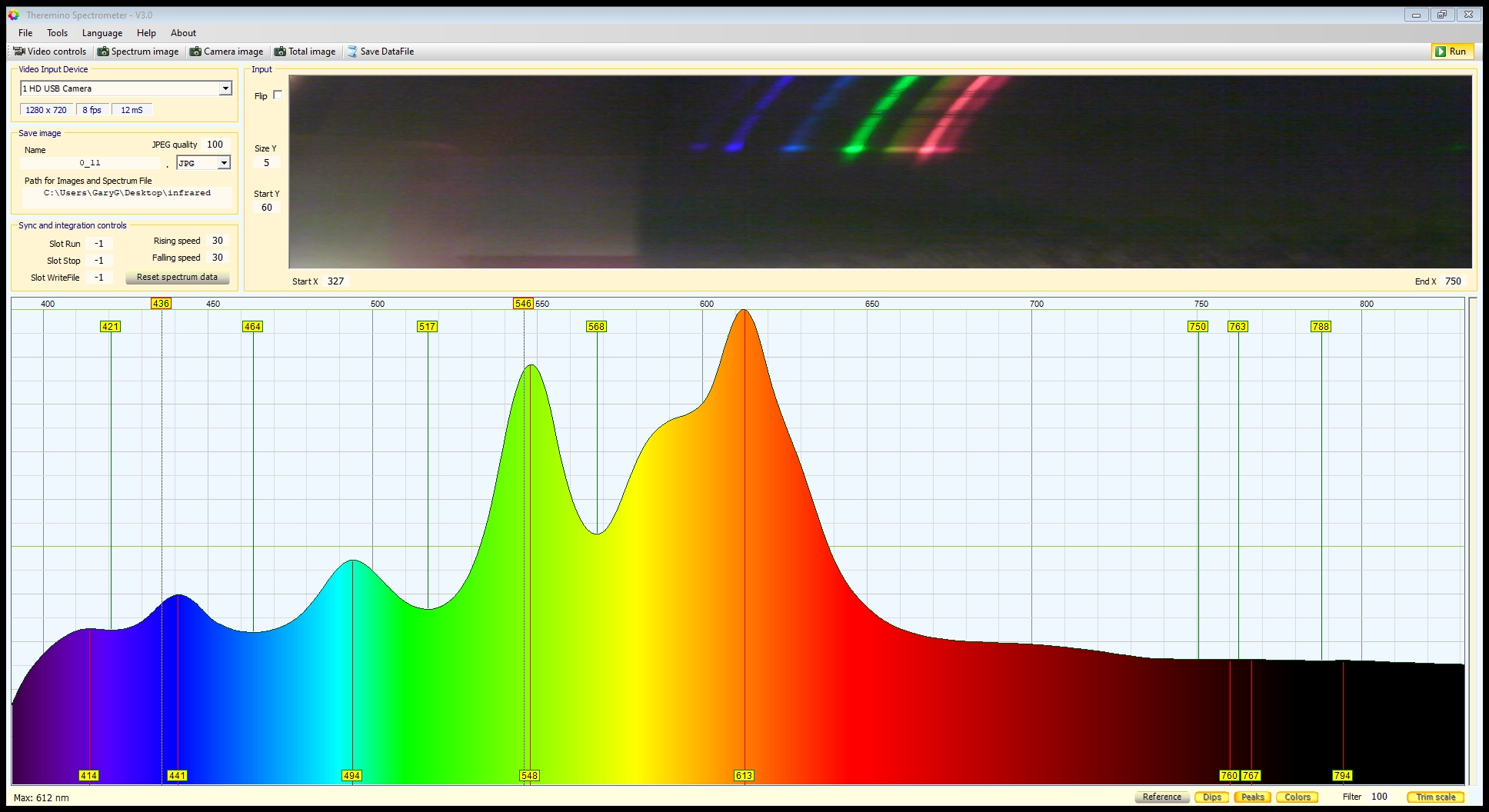Toggle the Colors display button
The image size is (1489, 812).
[x=1297, y=797]
